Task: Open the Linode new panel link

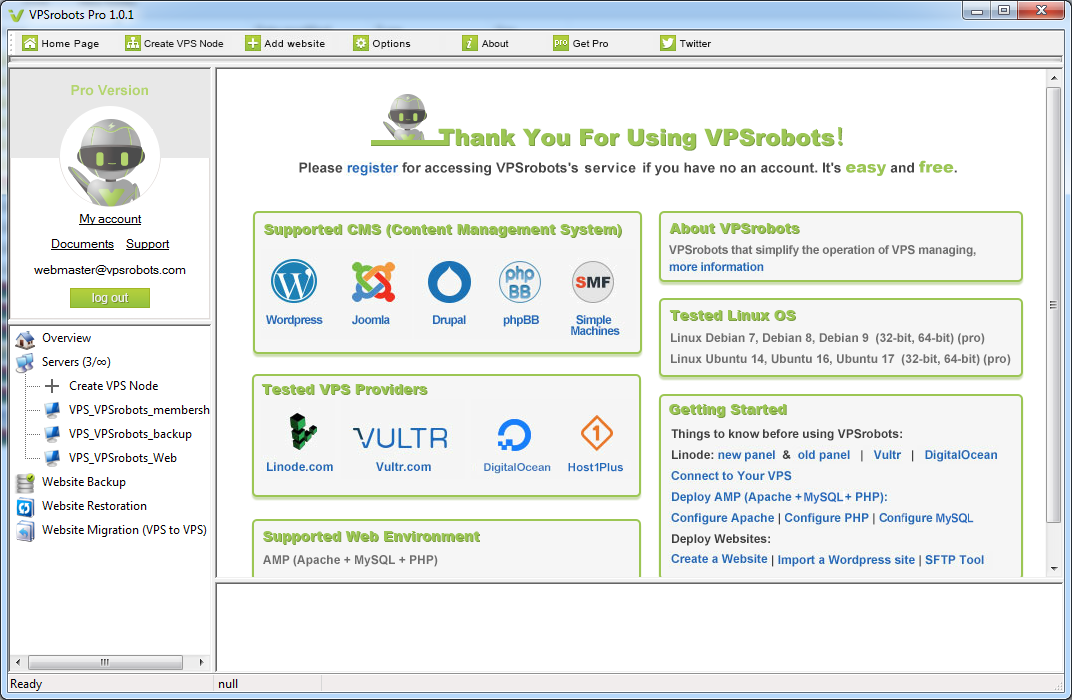Action: coord(746,455)
